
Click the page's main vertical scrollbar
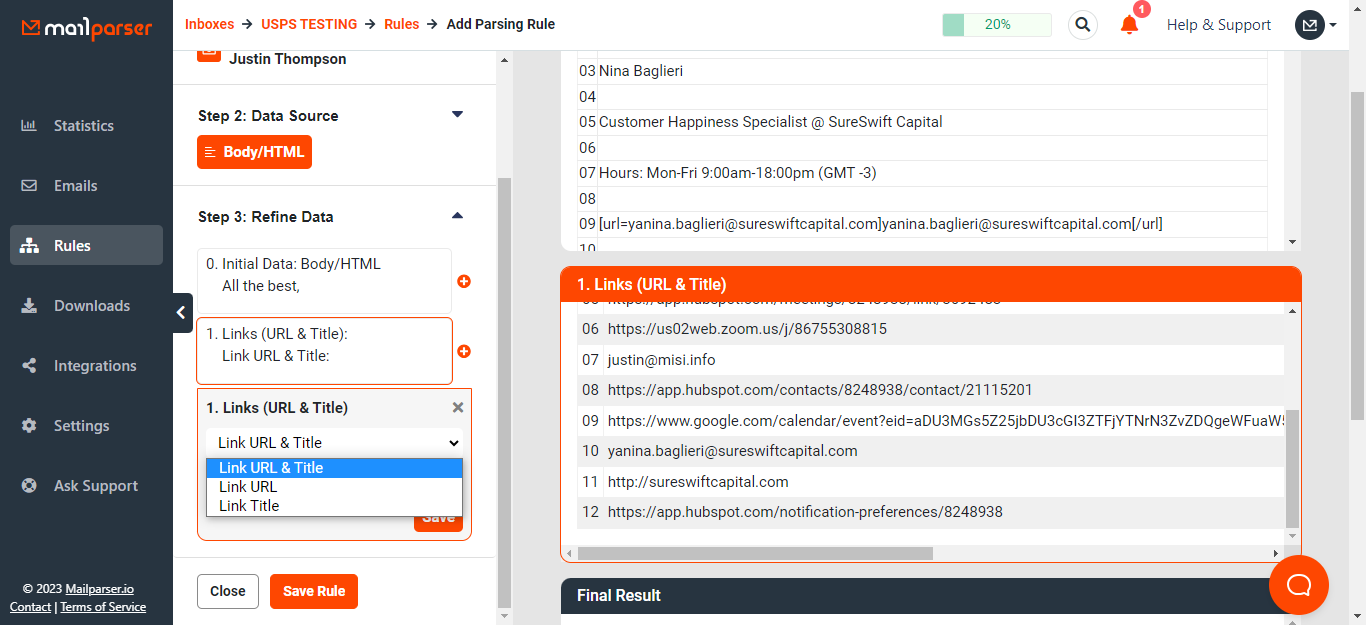pos(1358,255)
